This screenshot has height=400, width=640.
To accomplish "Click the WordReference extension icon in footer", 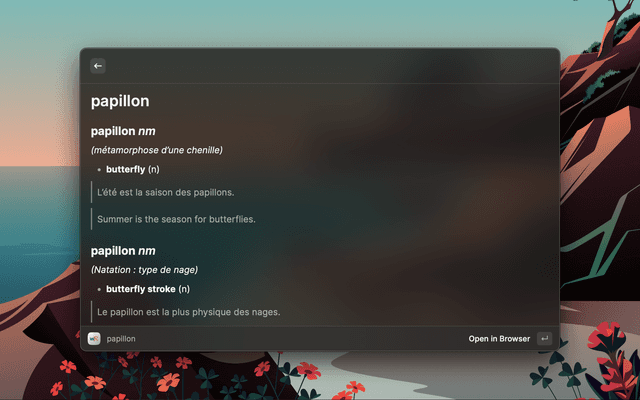I will 94,338.
